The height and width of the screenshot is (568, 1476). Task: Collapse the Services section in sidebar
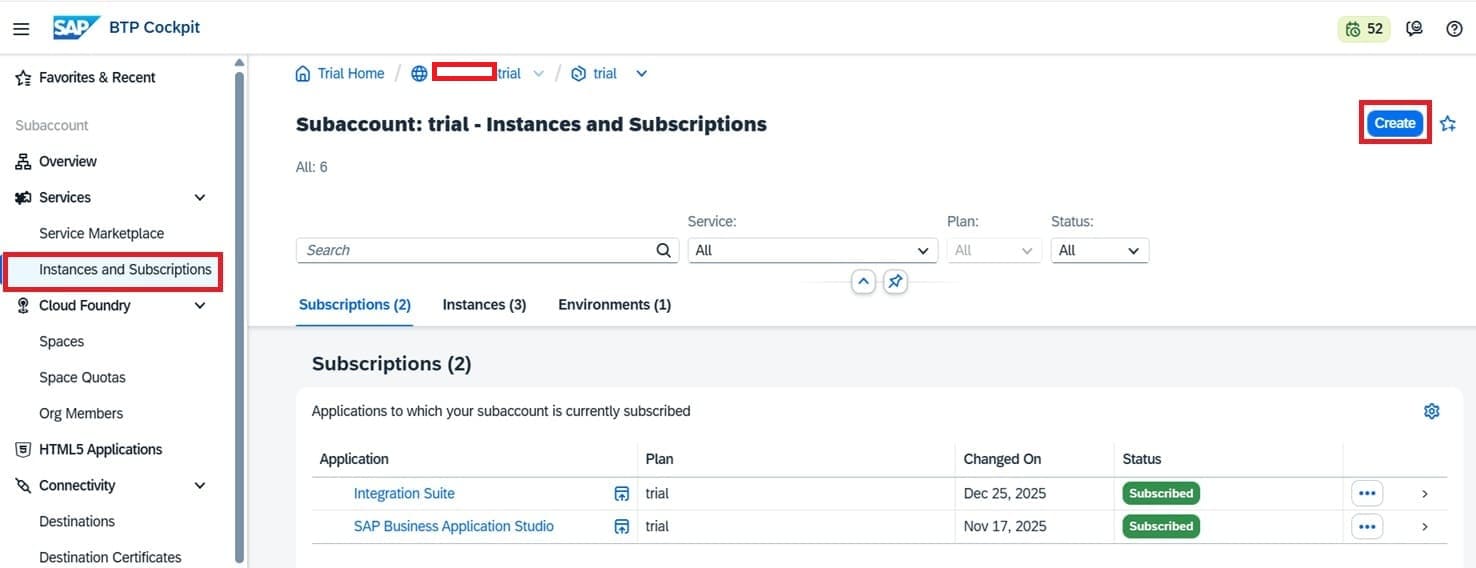(x=200, y=198)
